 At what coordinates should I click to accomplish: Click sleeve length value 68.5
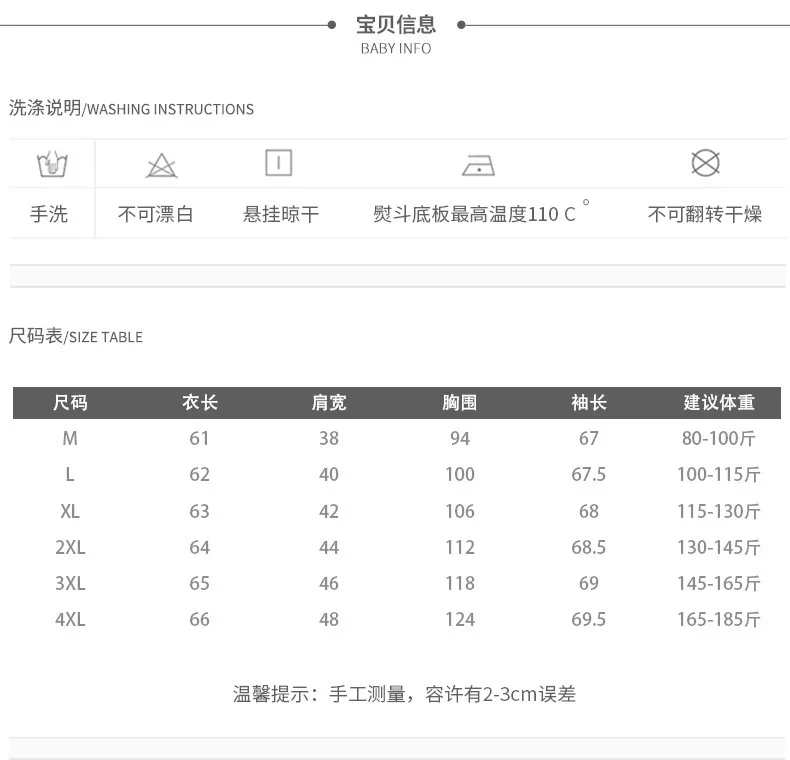[589, 547]
